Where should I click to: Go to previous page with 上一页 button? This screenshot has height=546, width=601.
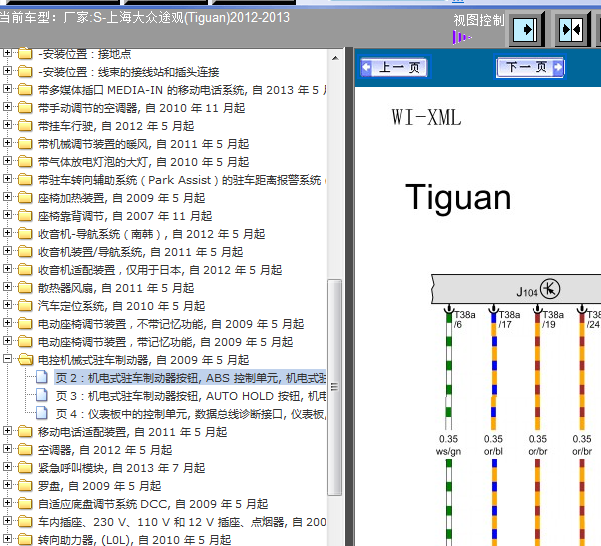(x=395, y=67)
